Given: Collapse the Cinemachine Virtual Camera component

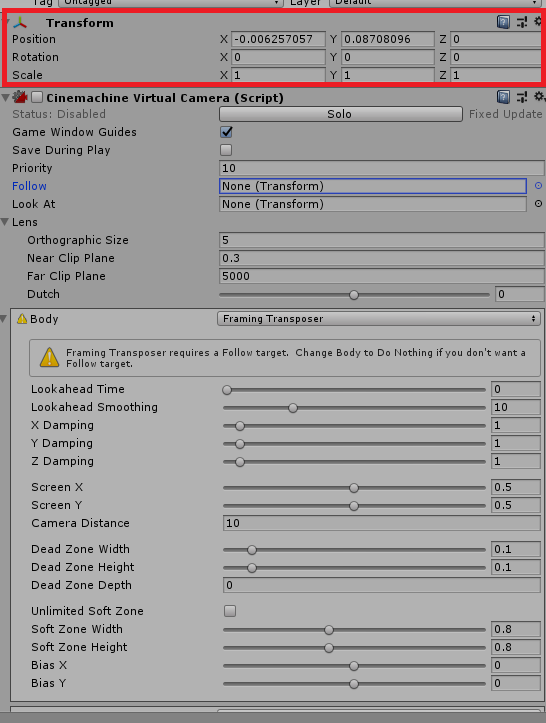Looking at the screenshot, I should (x=6, y=97).
